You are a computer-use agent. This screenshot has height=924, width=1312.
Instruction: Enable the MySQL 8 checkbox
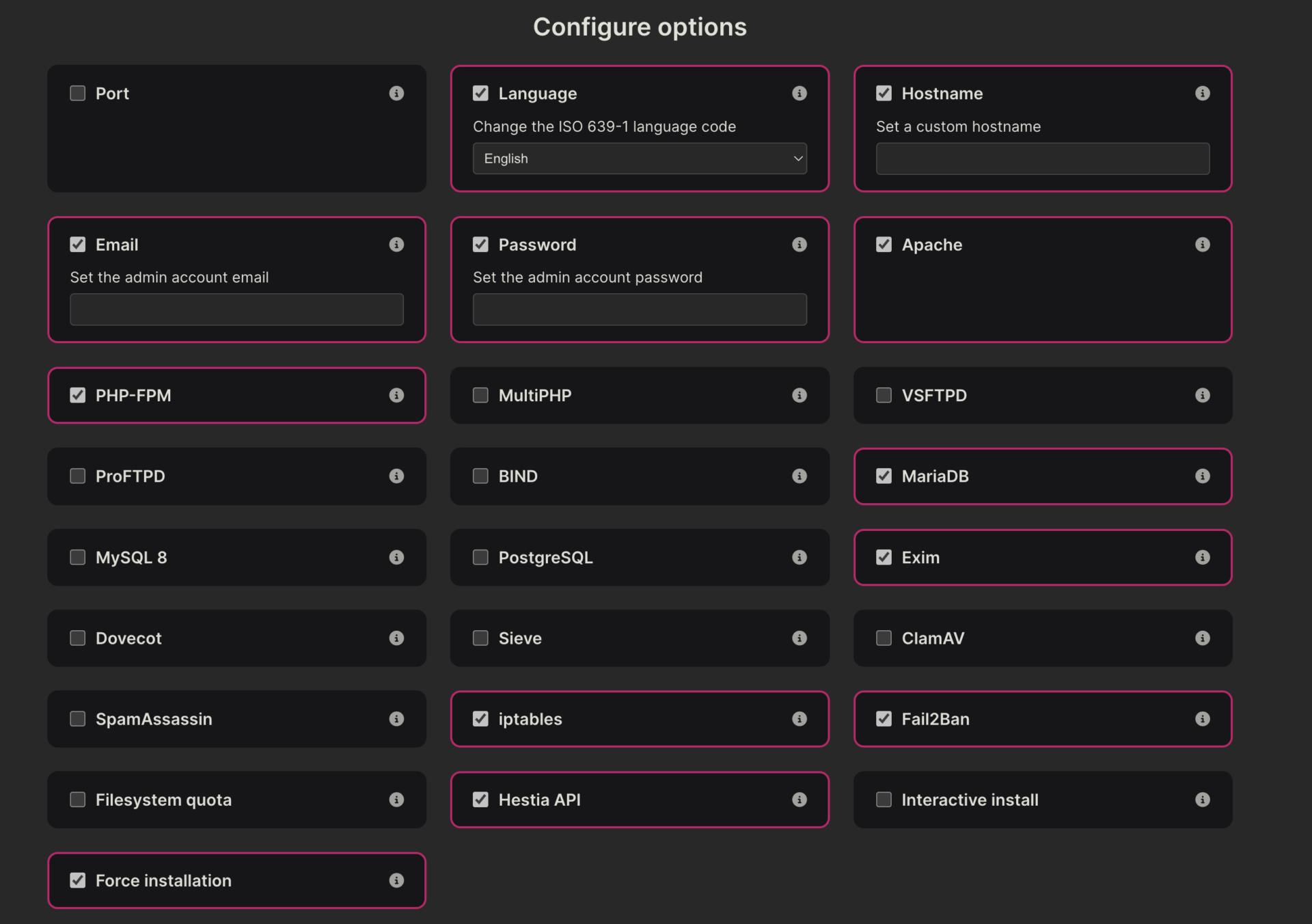click(78, 557)
